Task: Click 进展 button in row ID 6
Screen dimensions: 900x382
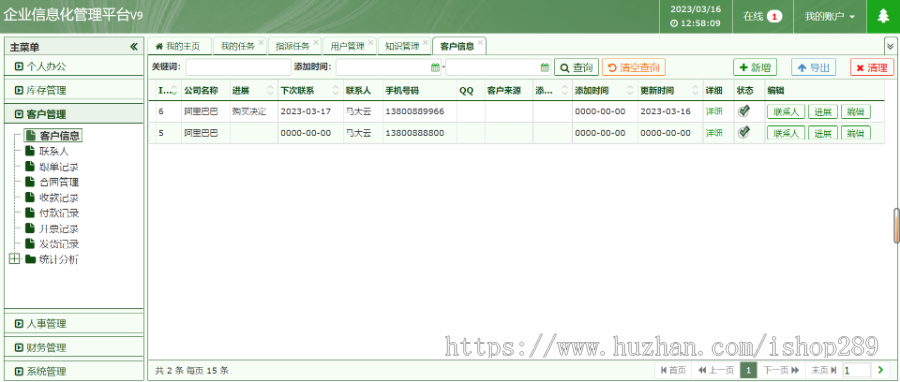Action: point(823,111)
